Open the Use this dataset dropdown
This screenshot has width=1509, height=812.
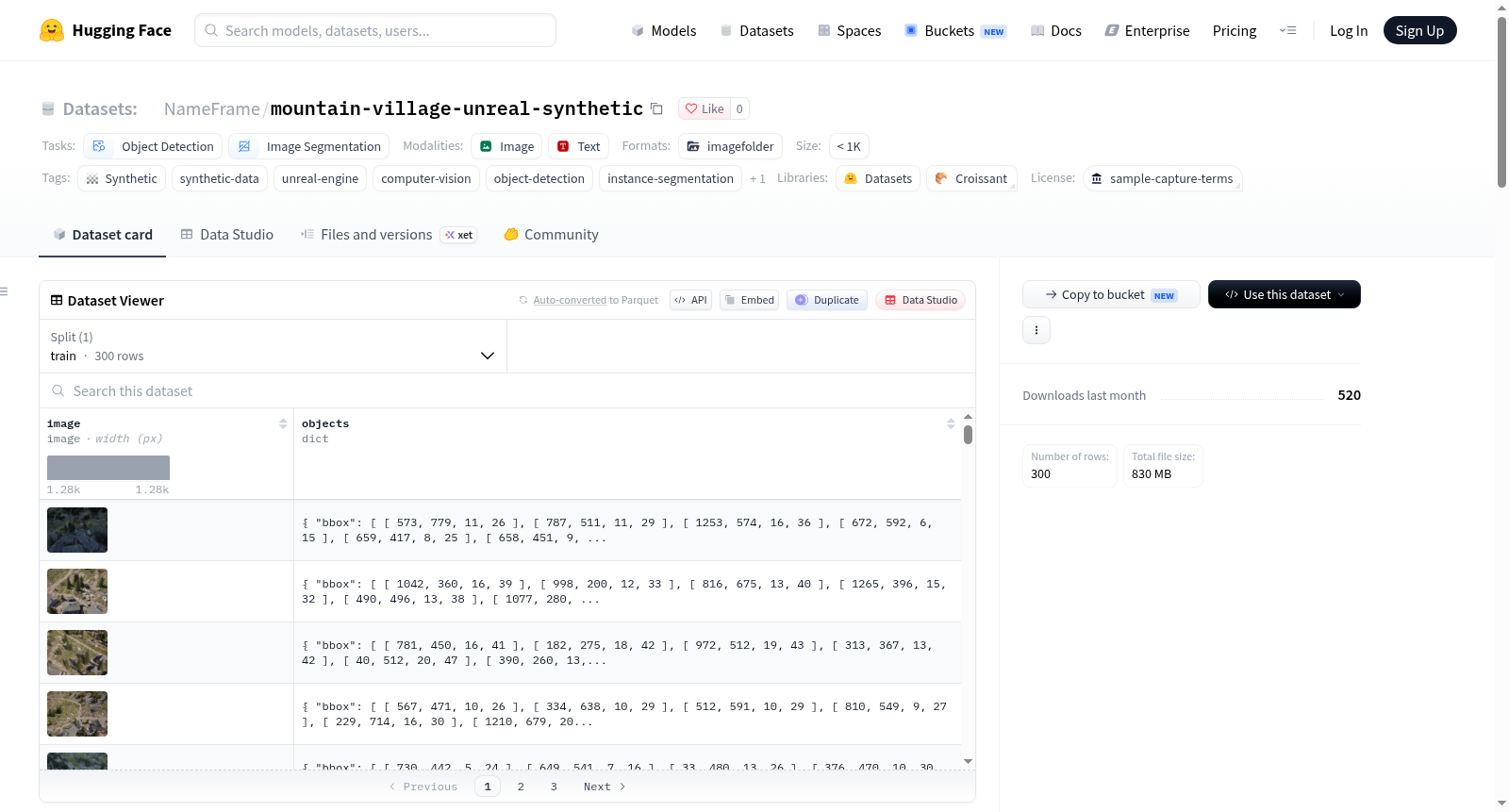[x=1284, y=294]
